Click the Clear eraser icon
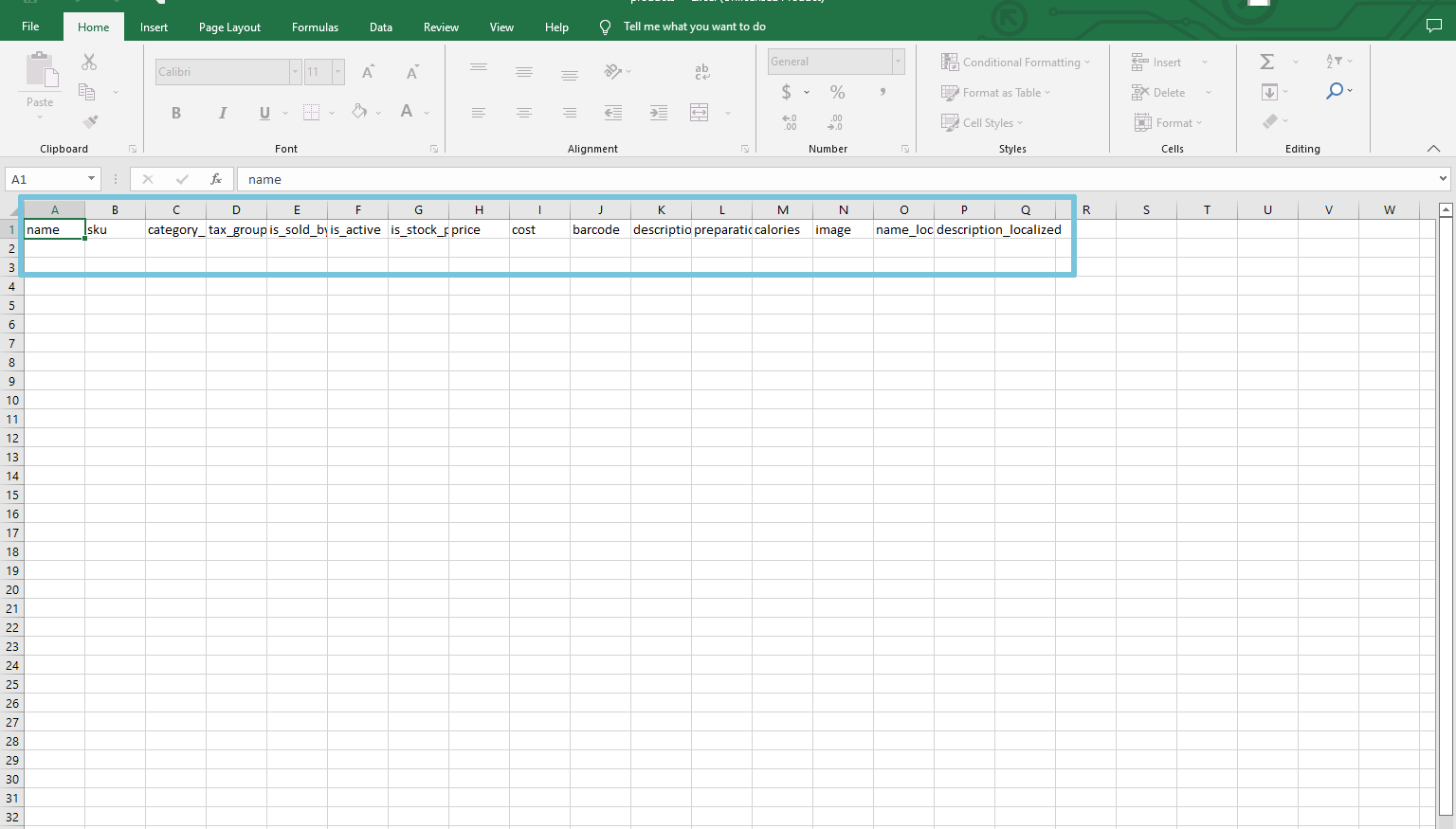Screen dimensions: 1456x829 click(1270, 121)
